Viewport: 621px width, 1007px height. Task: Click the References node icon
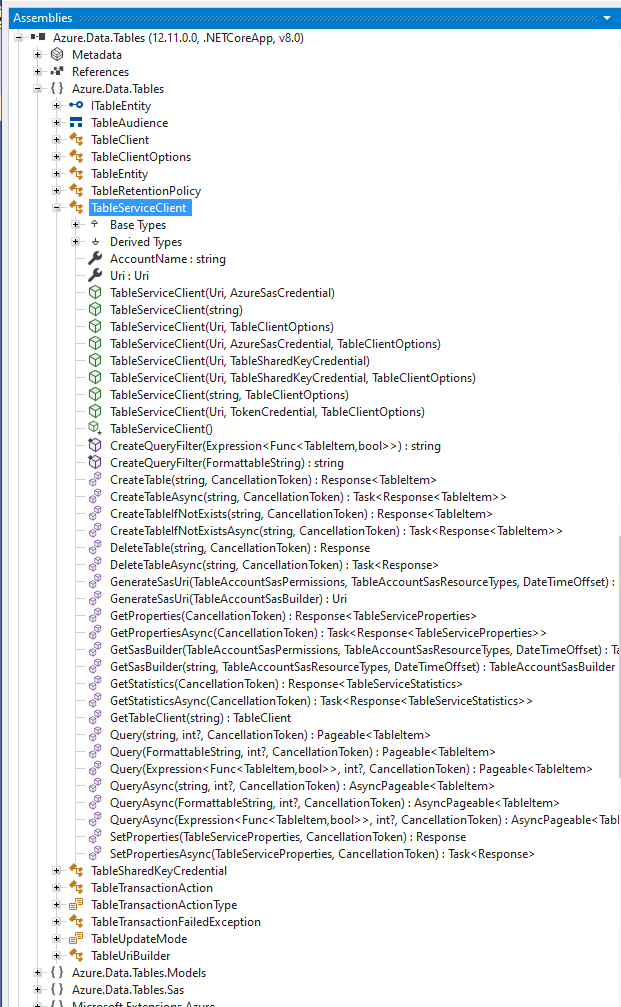[x=57, y=72]
